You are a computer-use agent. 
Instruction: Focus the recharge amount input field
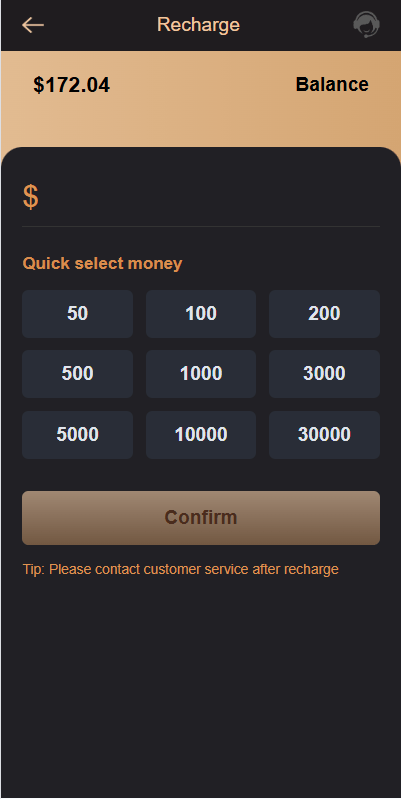[211, 197]
